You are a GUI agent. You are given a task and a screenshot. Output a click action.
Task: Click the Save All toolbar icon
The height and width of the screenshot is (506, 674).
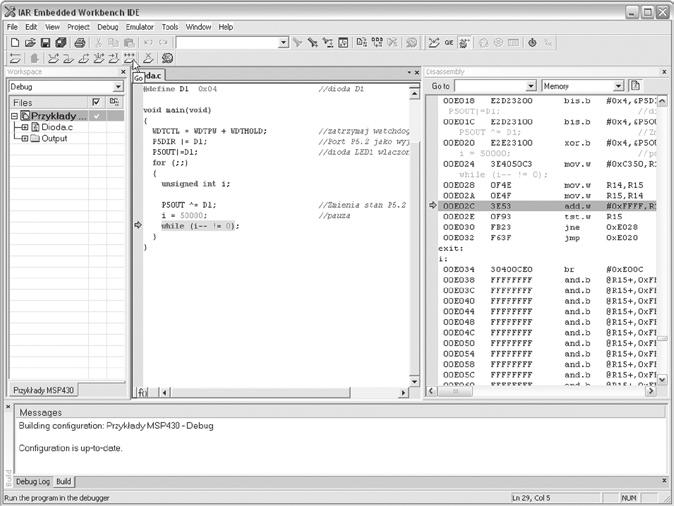point(61,43)
